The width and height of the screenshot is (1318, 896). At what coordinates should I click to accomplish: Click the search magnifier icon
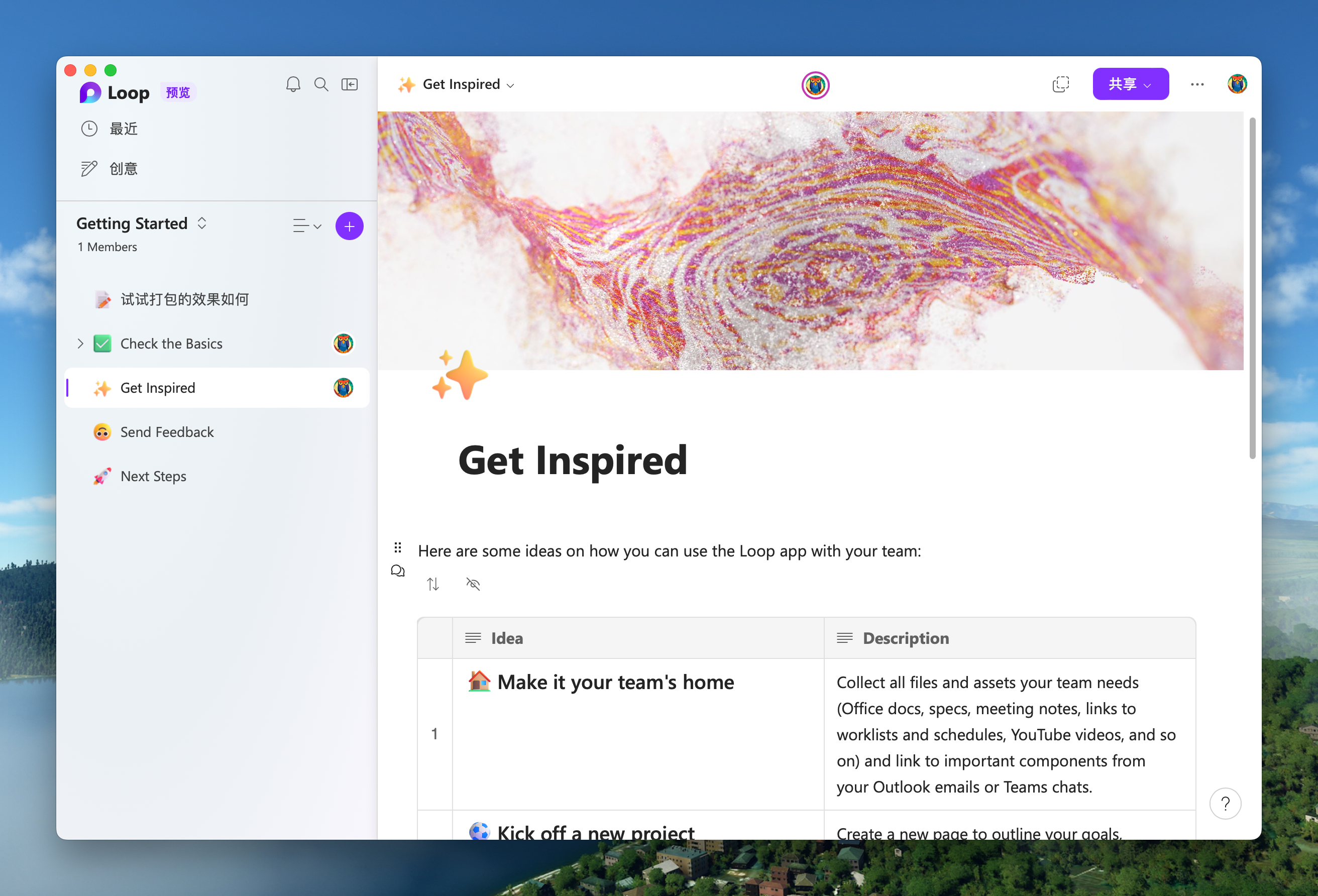pos(321,84)
